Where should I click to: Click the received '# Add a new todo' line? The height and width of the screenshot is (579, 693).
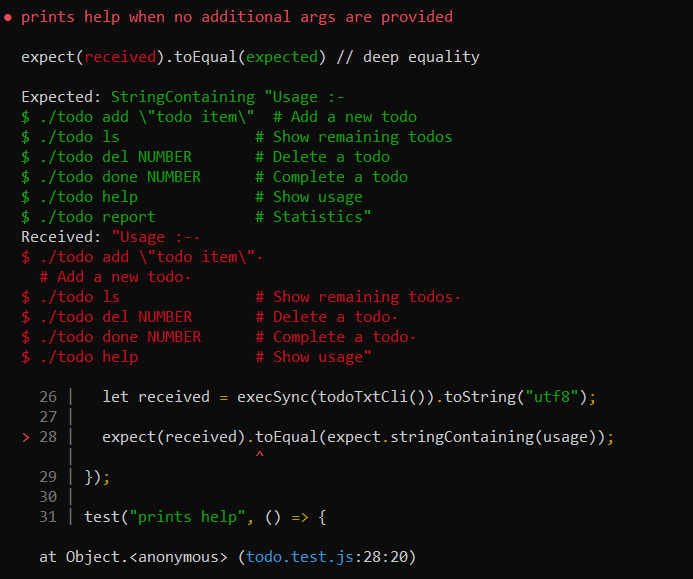(x=115, y=277)
